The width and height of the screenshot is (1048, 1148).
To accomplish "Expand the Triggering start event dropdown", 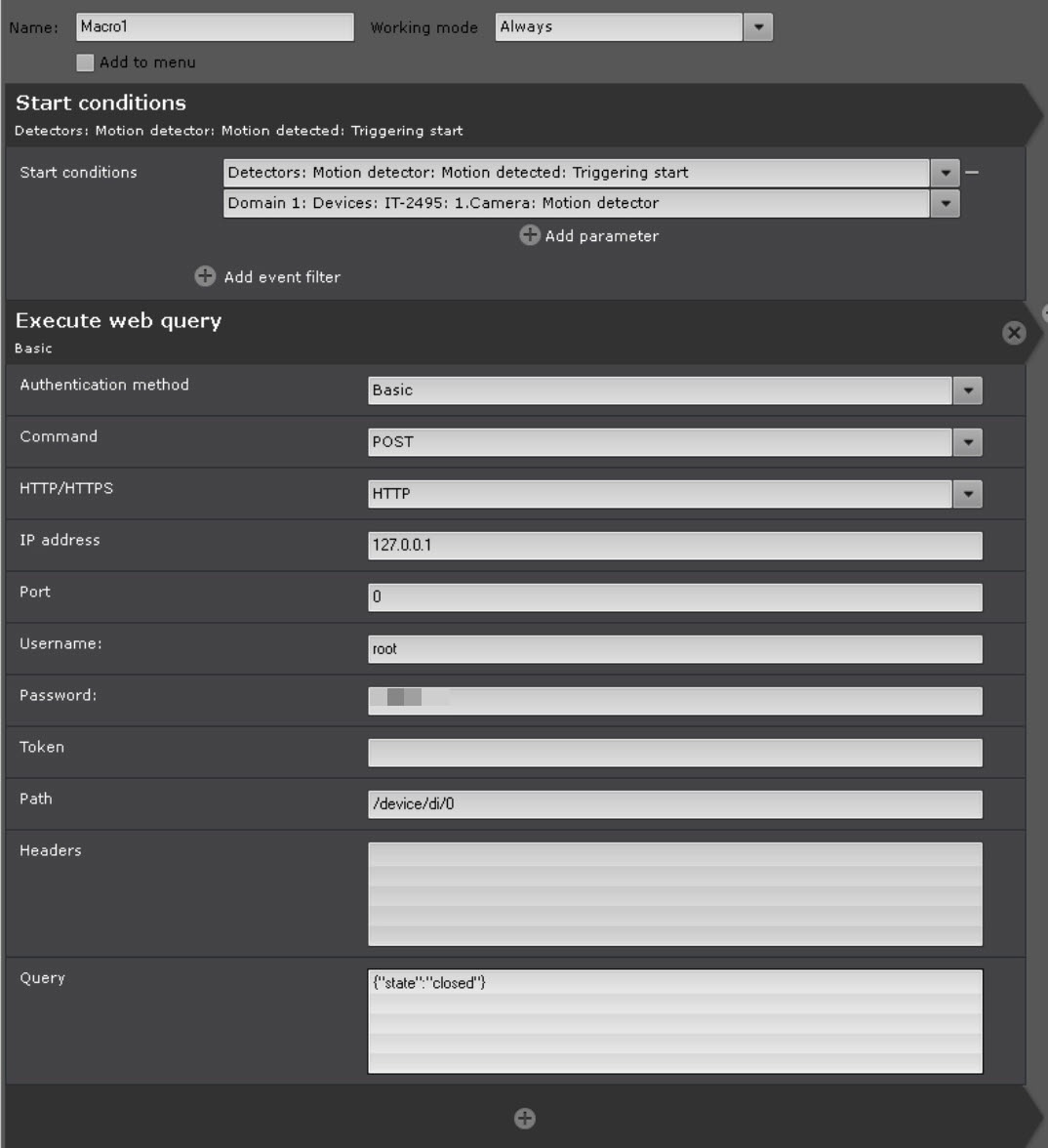I will tap(945, 173).
